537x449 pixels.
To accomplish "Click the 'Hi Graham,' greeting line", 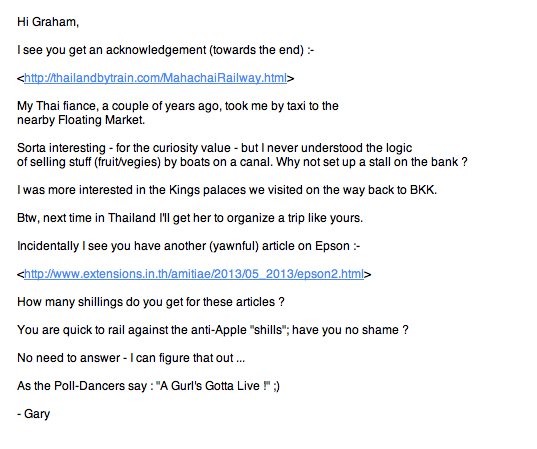I will coord(48,22).
